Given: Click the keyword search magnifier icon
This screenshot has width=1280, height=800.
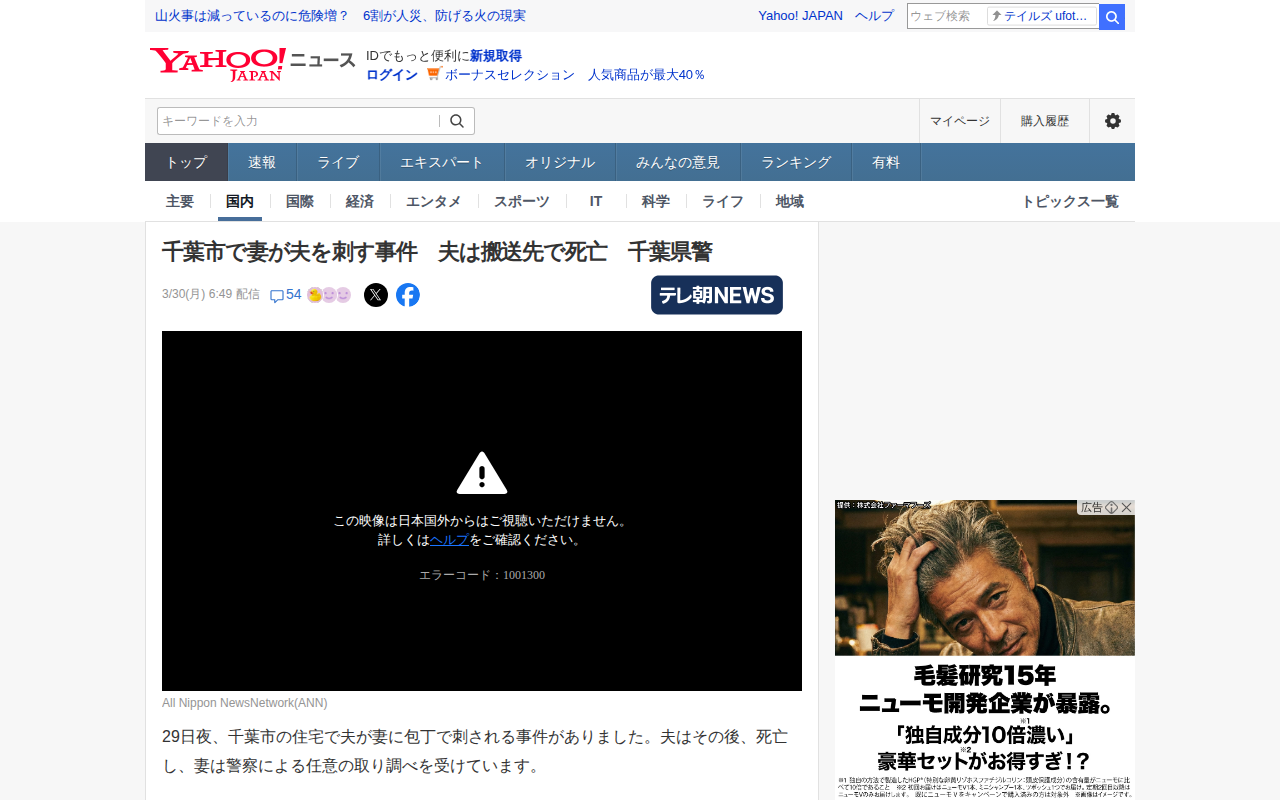Looking at the screenshot, I should pyautogui.click(x=457, y=121).
